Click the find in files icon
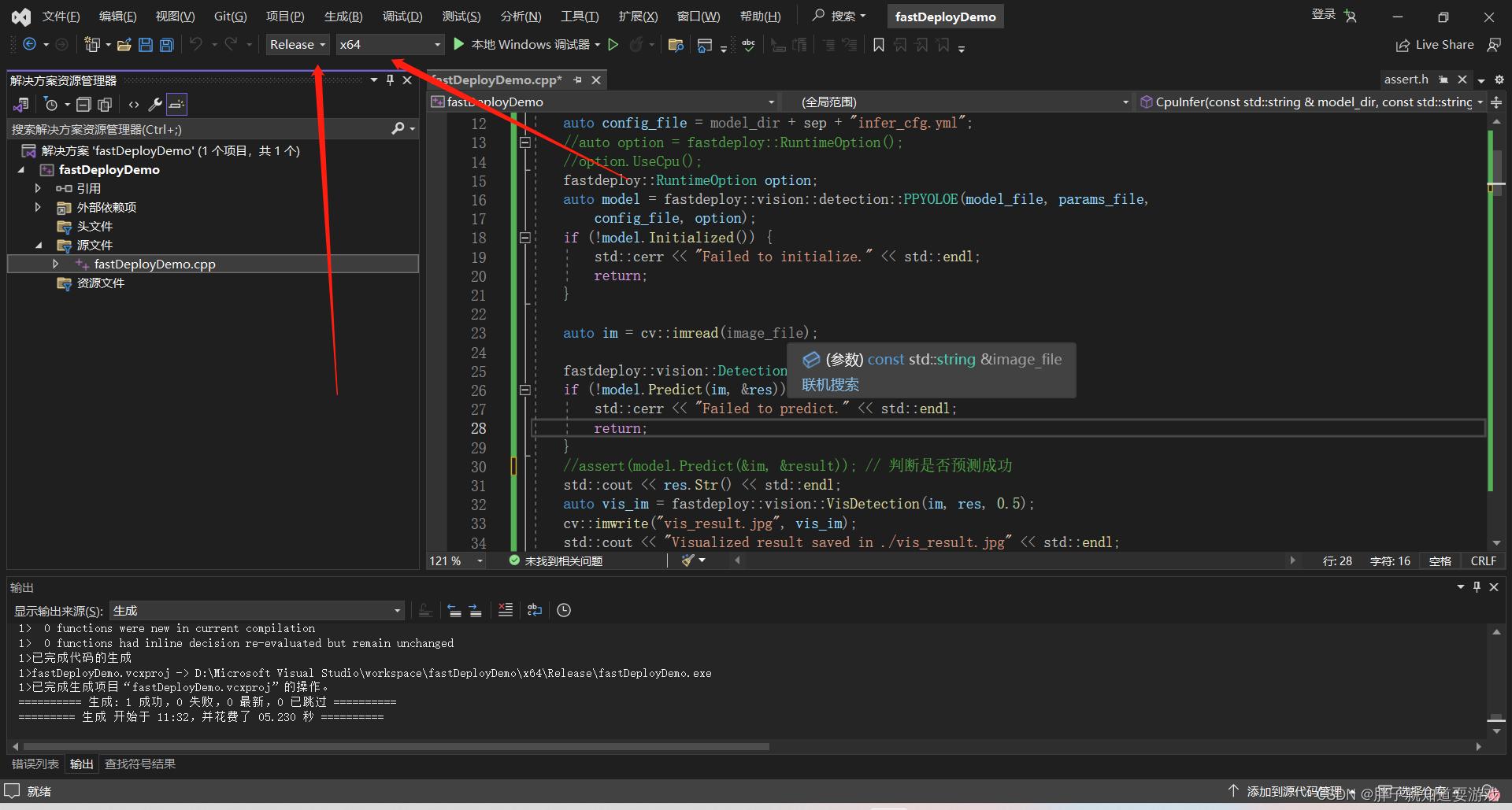1512x810 pixels. [676, 45]
